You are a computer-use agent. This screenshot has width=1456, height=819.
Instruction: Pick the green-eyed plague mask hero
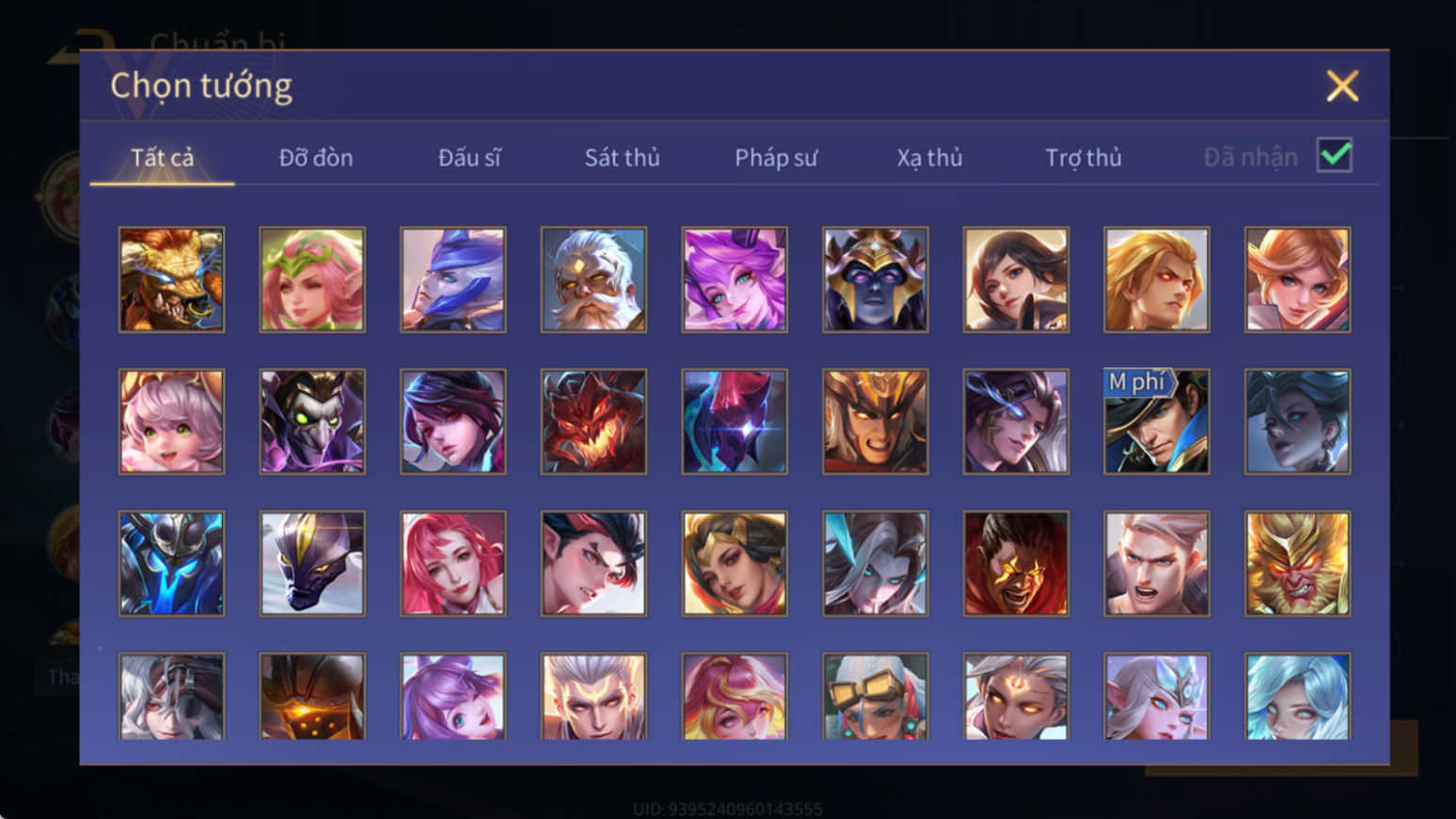[312, 421]
